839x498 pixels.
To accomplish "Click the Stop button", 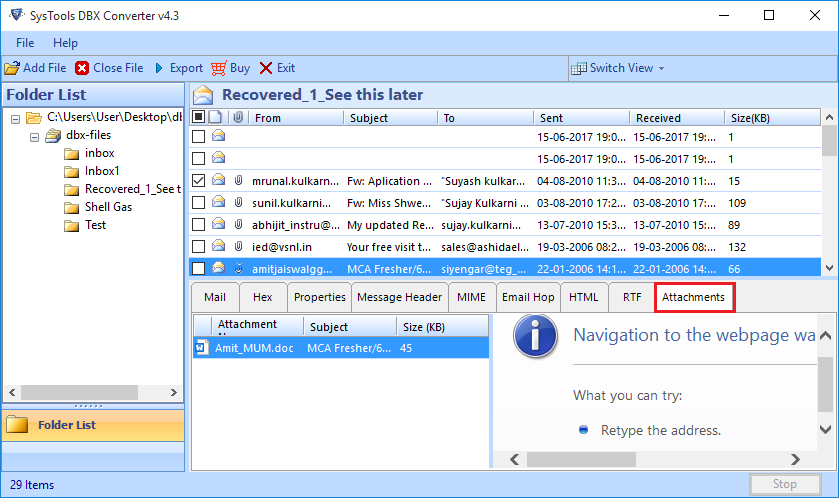I will [785, 484].
